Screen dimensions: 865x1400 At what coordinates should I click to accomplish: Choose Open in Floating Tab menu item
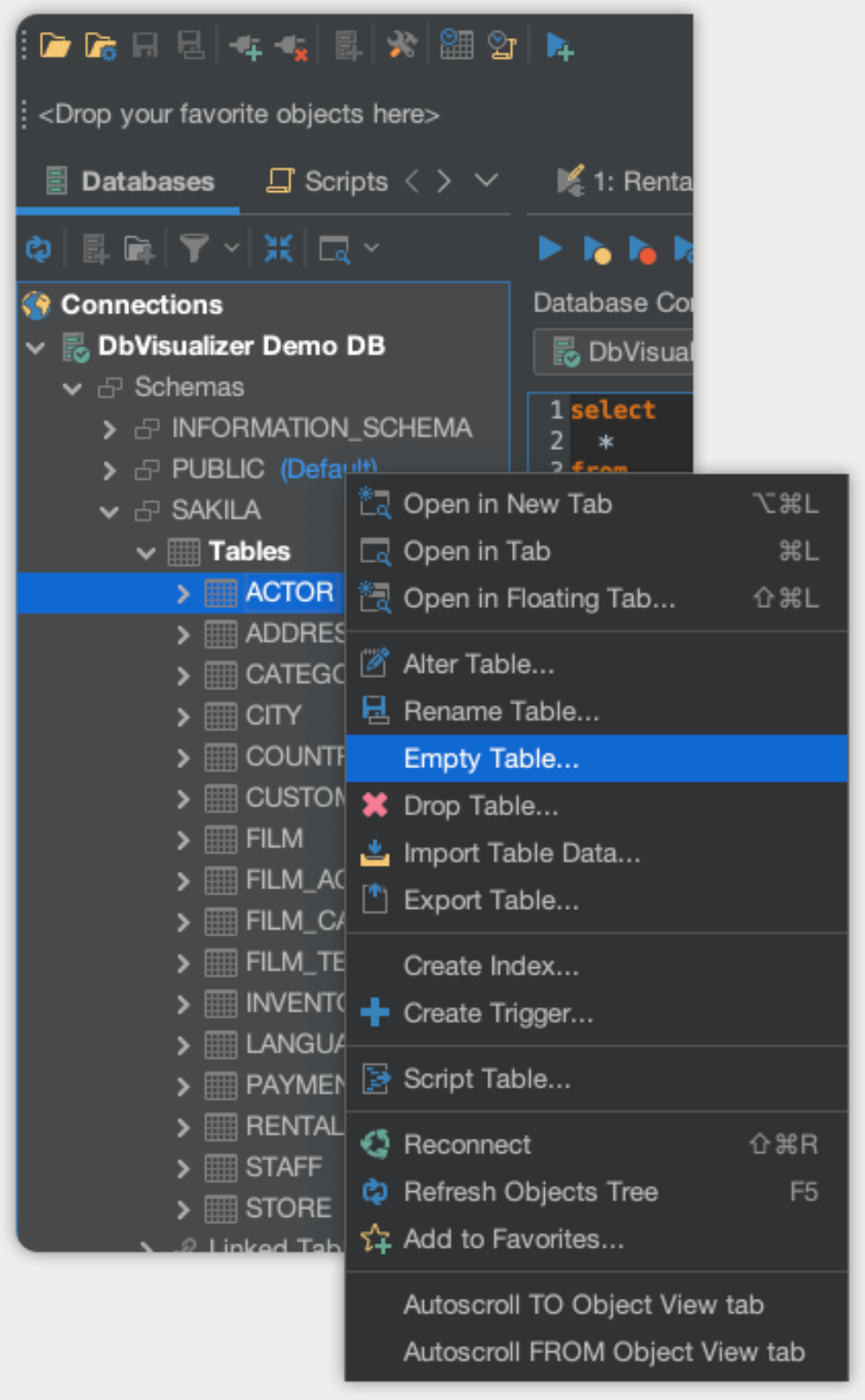tap(596, 599)
